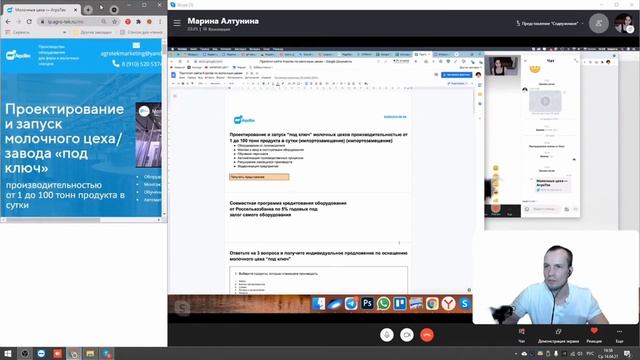Image resolution: width=640 pixels, height=360 pixels.
Task: Click the local webcam preview of the man
Action: (x=556, y=277)
